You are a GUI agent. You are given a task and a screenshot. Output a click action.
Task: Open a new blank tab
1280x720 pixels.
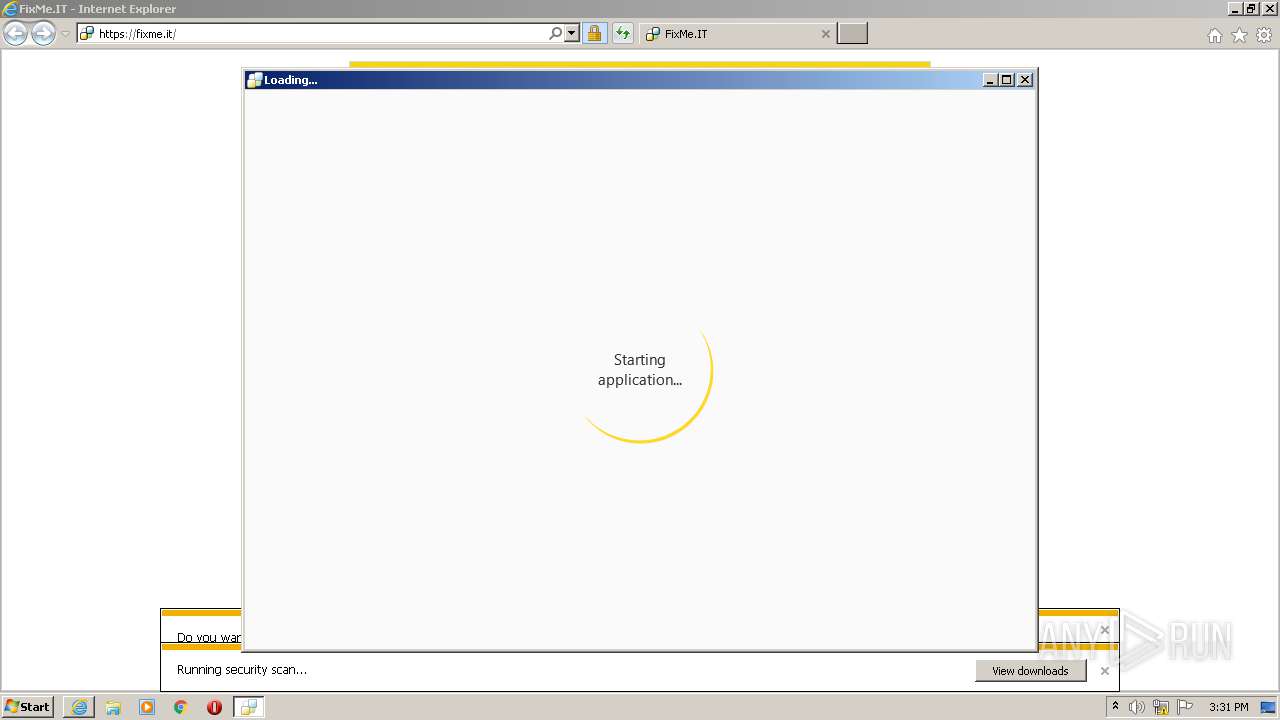[852, 33]
